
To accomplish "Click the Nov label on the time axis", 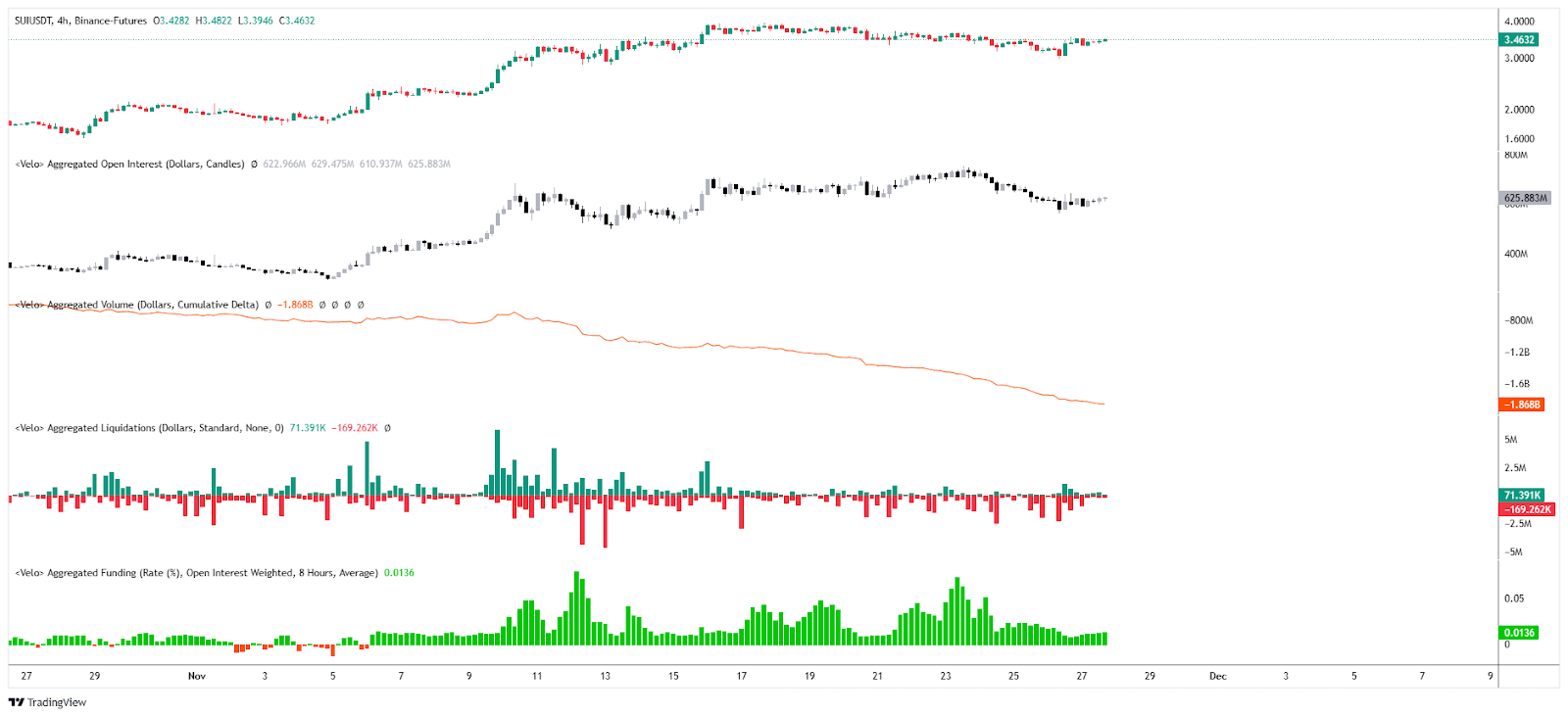I will pyautogui.click(x=197, y=676).
